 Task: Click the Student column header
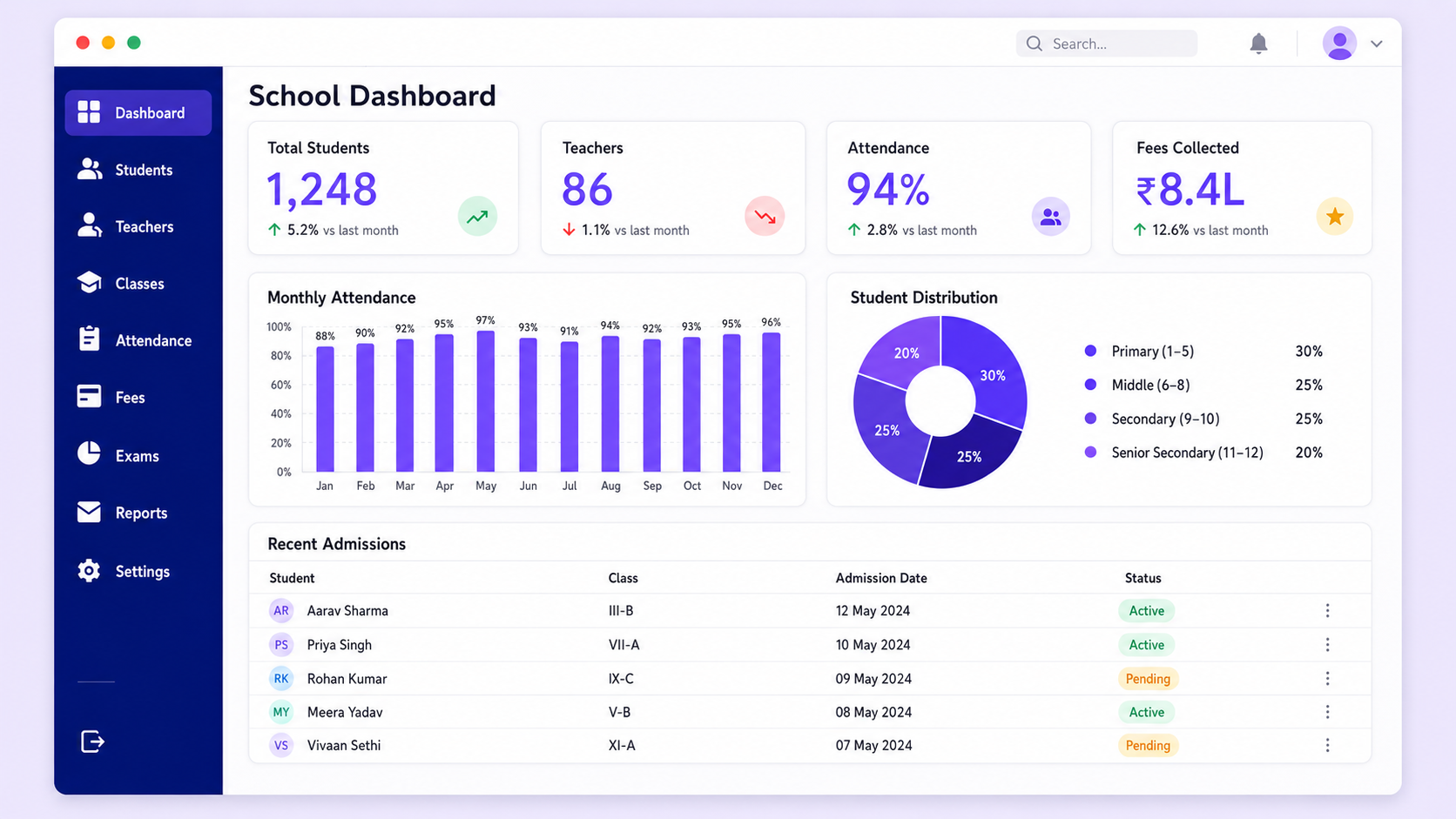pos(292,578)
